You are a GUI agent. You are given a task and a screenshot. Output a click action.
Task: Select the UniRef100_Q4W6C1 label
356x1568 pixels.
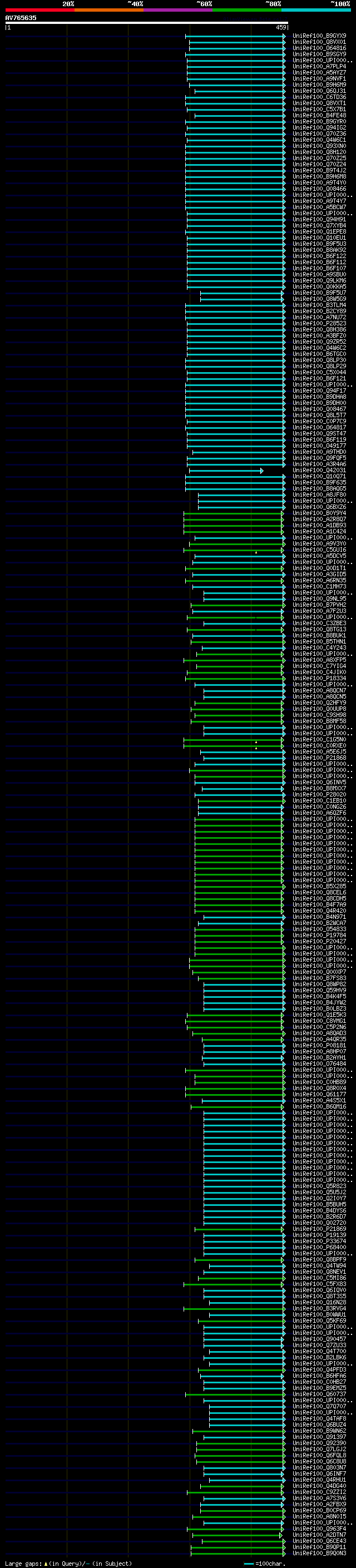pos(319,140)
